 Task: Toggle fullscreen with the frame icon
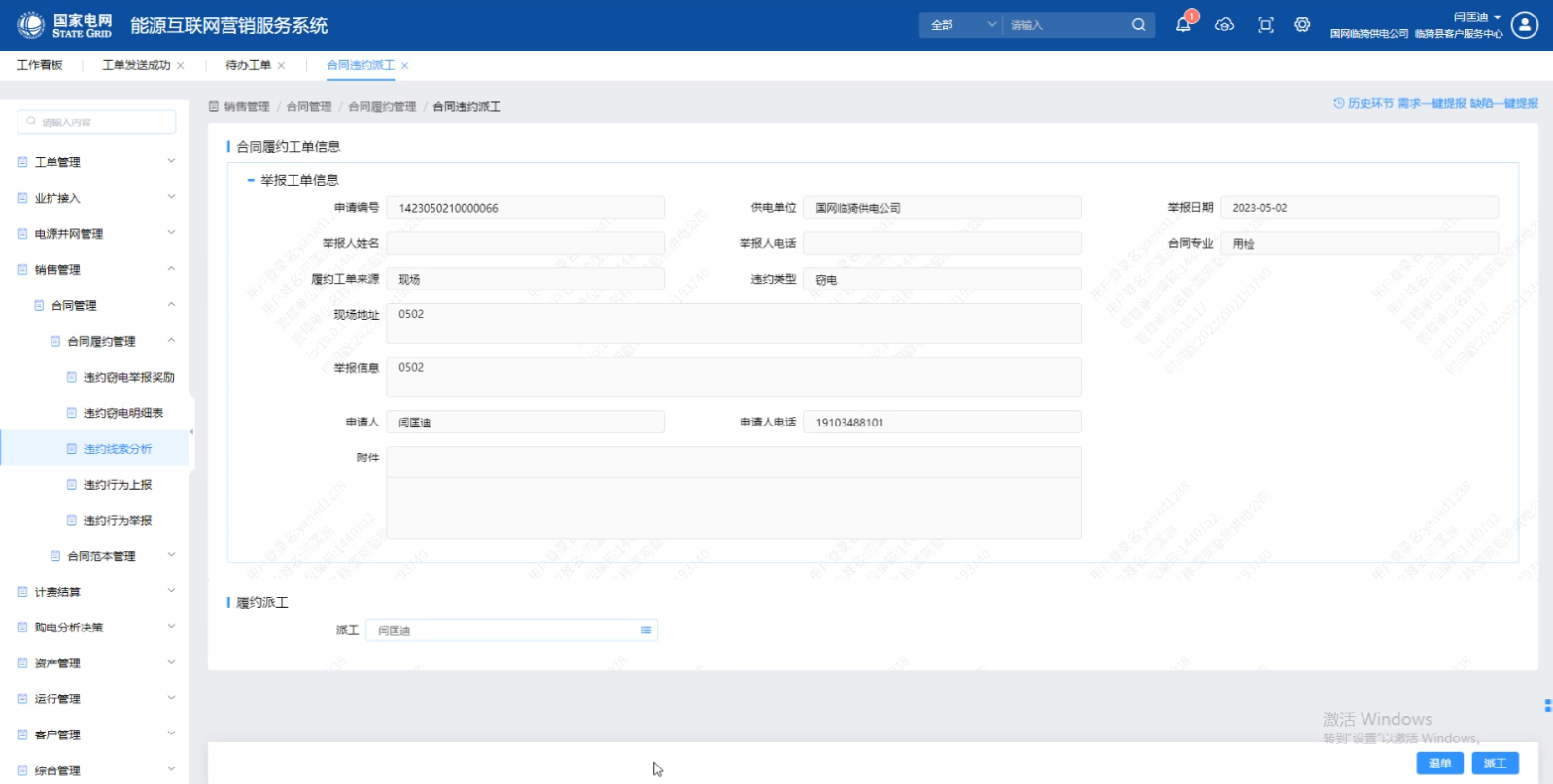(x=1265, y=25)
